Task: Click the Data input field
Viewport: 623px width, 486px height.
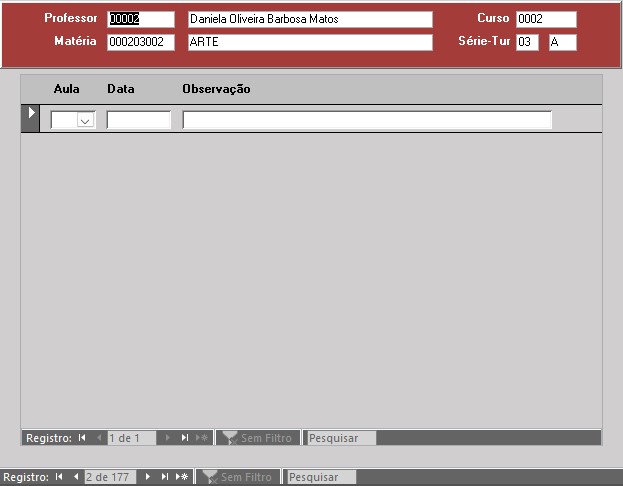Action: [139, 120]
